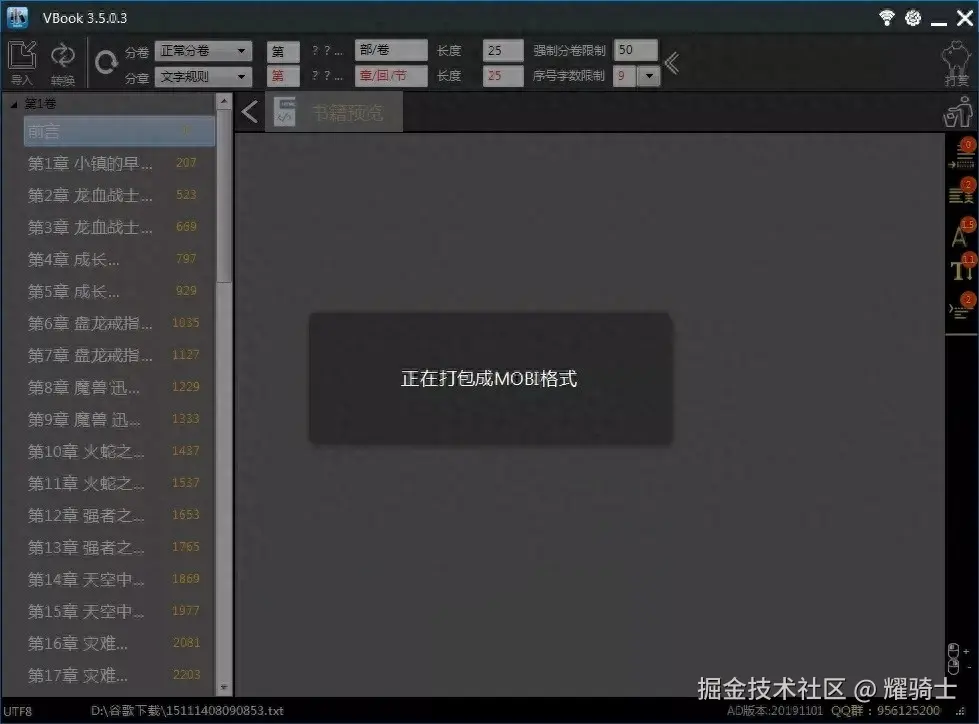The height and width of the screenshot is (724, 979).
Task: Go back with the left arrow icon
Action: [249, 112]
